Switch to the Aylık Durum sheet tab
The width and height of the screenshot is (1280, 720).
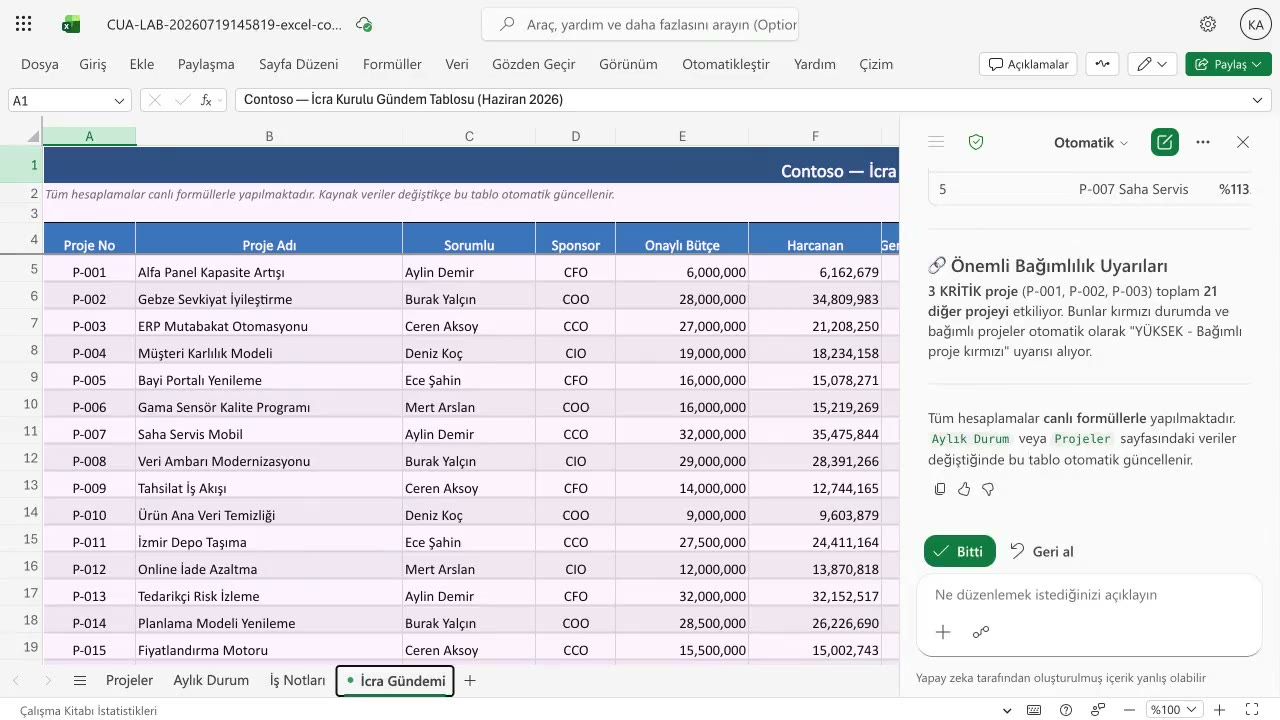click(211, 680)
